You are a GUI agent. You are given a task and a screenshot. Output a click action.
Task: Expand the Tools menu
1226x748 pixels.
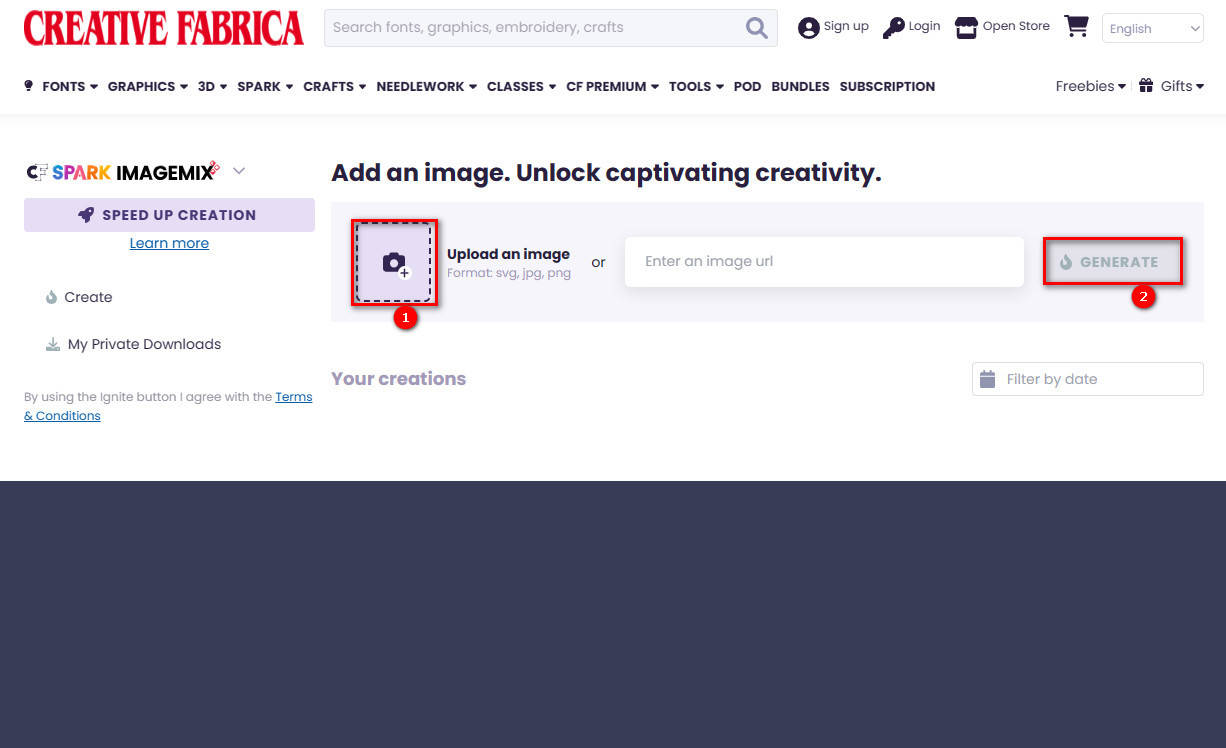coord(697,86)
